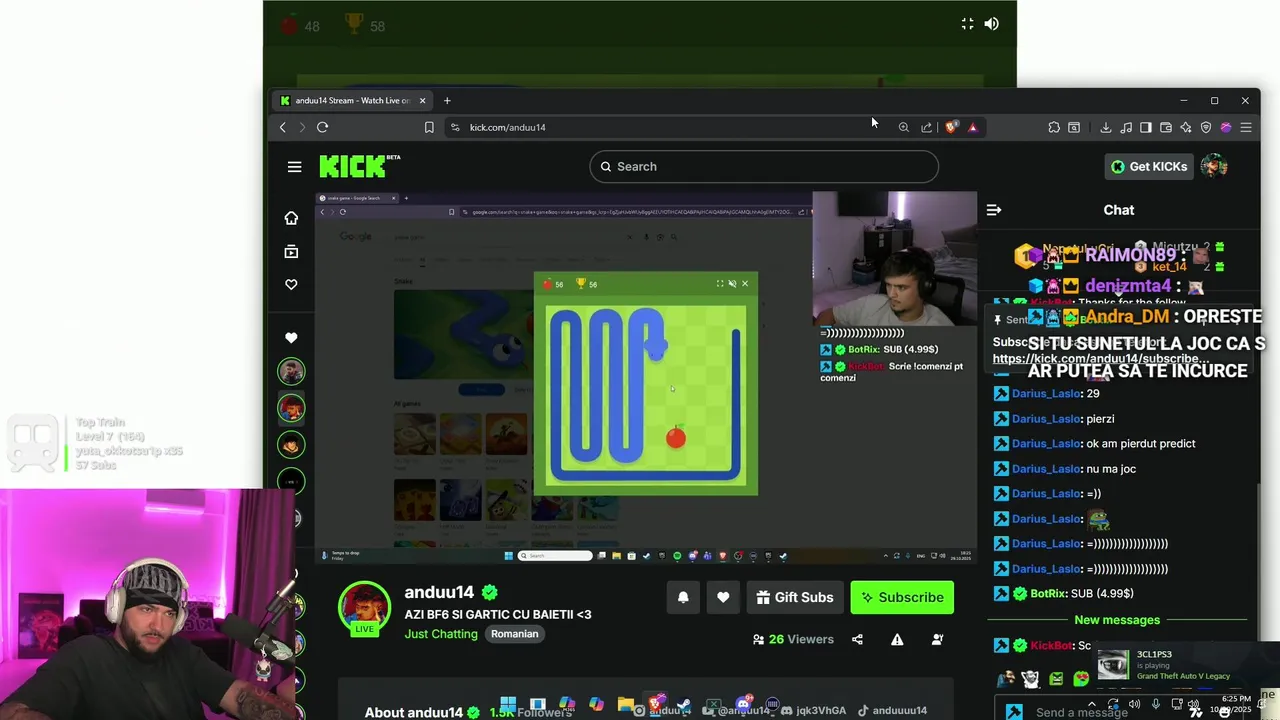Open a new browser tab

point(447,100)
